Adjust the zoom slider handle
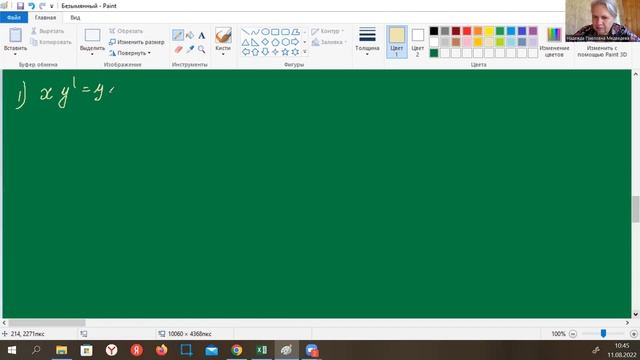The height and width of the screenshot is (360, 640). [x=603, y=333]
